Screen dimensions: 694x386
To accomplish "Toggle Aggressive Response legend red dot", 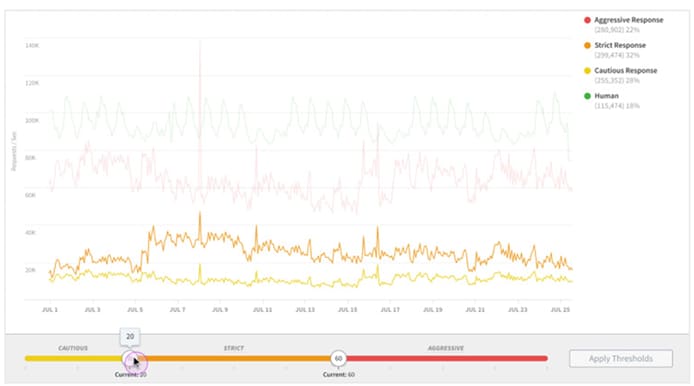I will [x=587, y=20].
